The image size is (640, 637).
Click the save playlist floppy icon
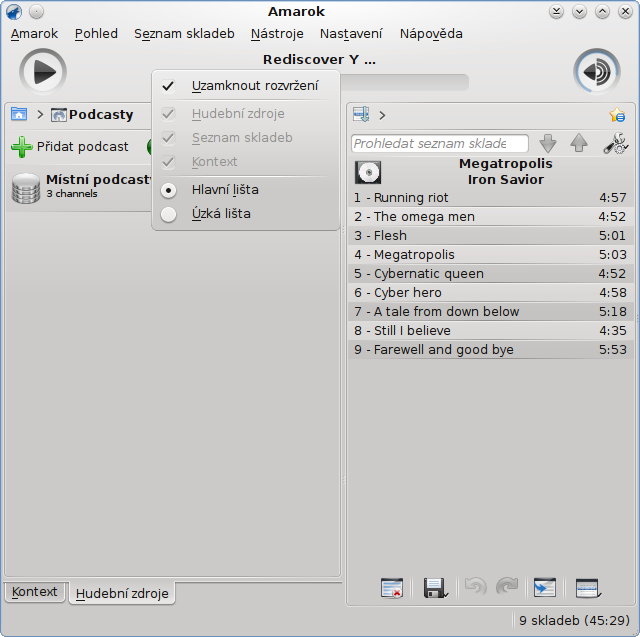click(x=436, y=588)
